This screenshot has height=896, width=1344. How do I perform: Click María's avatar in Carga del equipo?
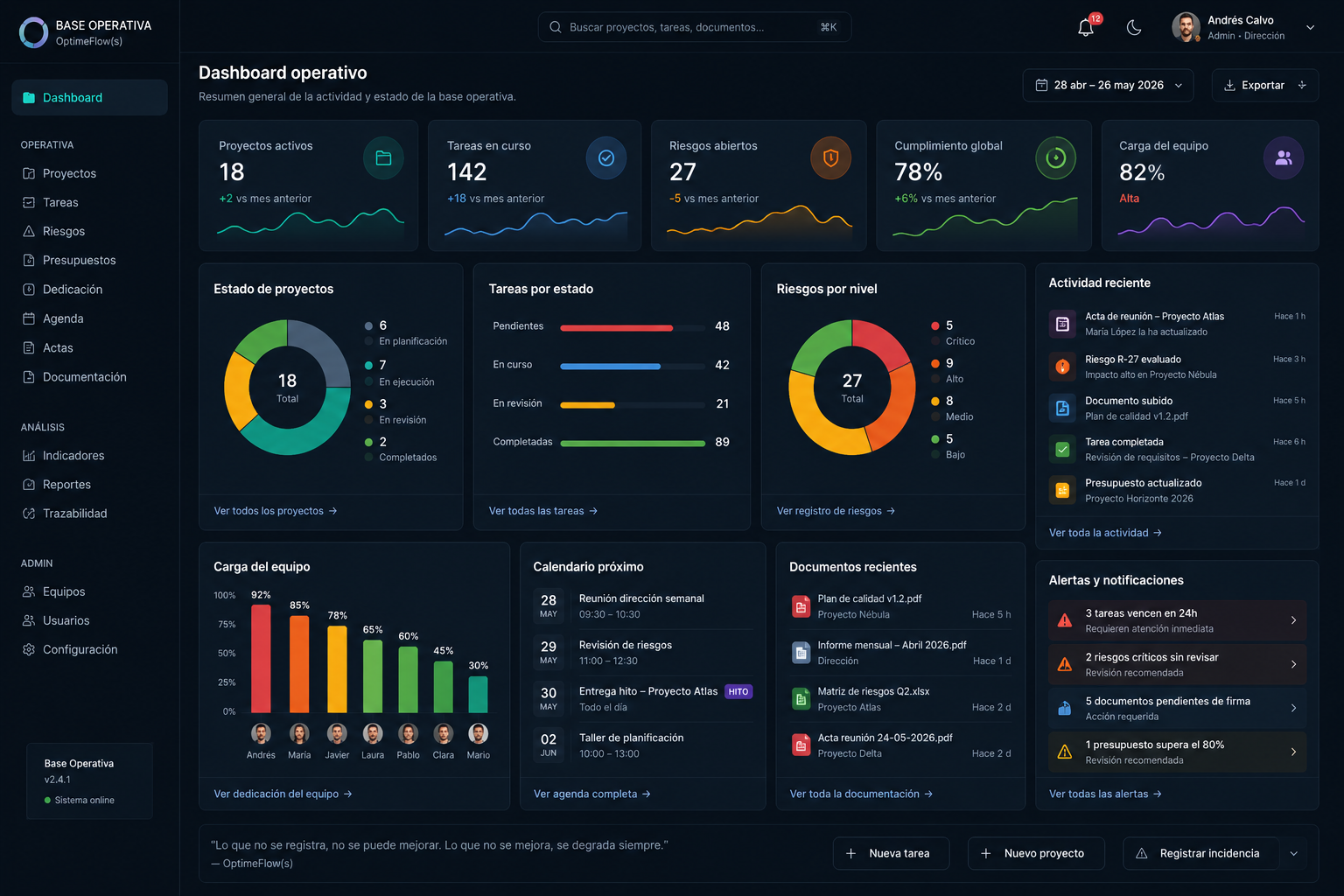coord(299,733)
